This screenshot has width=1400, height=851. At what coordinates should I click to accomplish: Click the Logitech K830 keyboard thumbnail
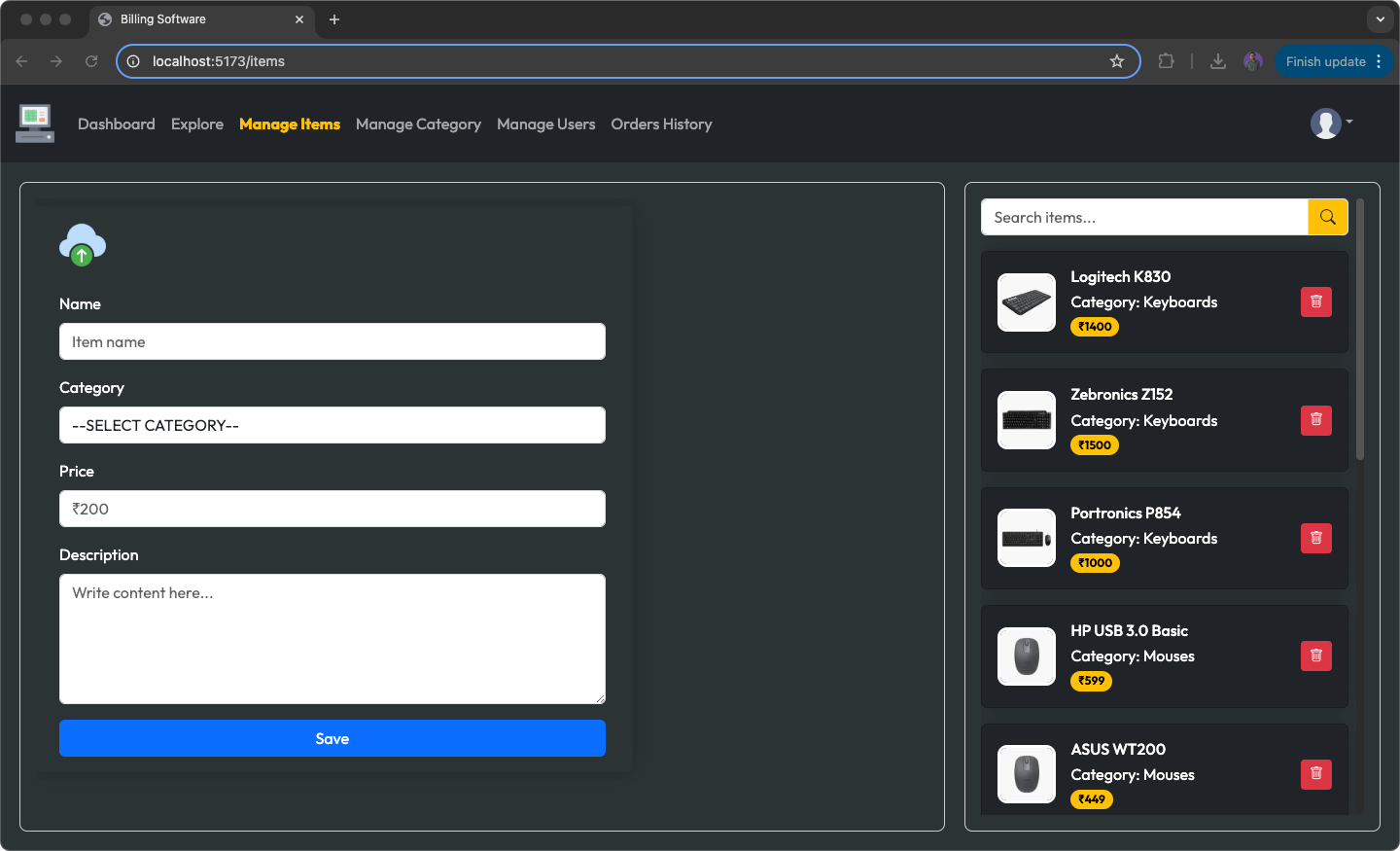tap(1027, 302)
